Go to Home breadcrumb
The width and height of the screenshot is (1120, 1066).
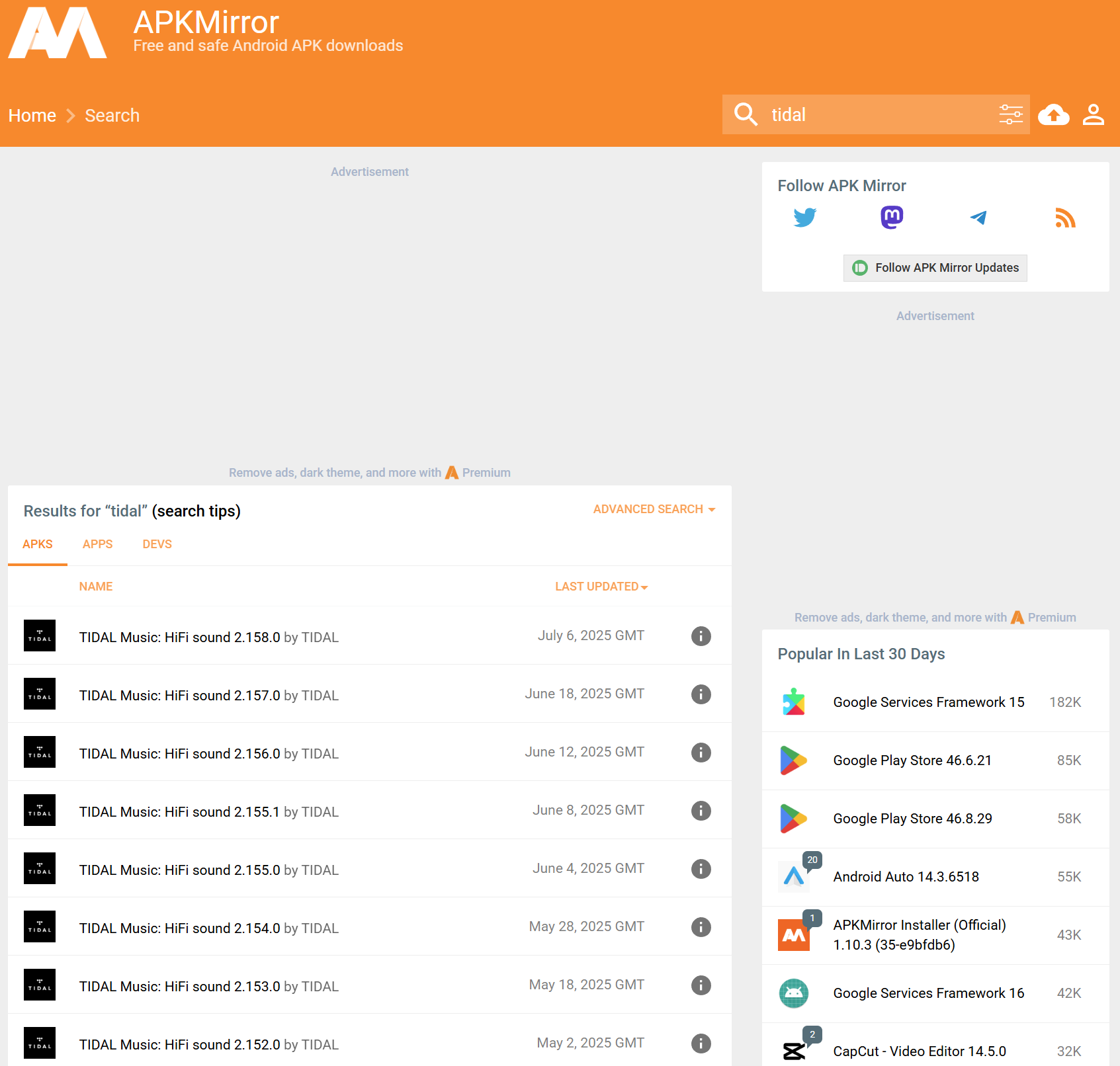click(x=32, y=116)
